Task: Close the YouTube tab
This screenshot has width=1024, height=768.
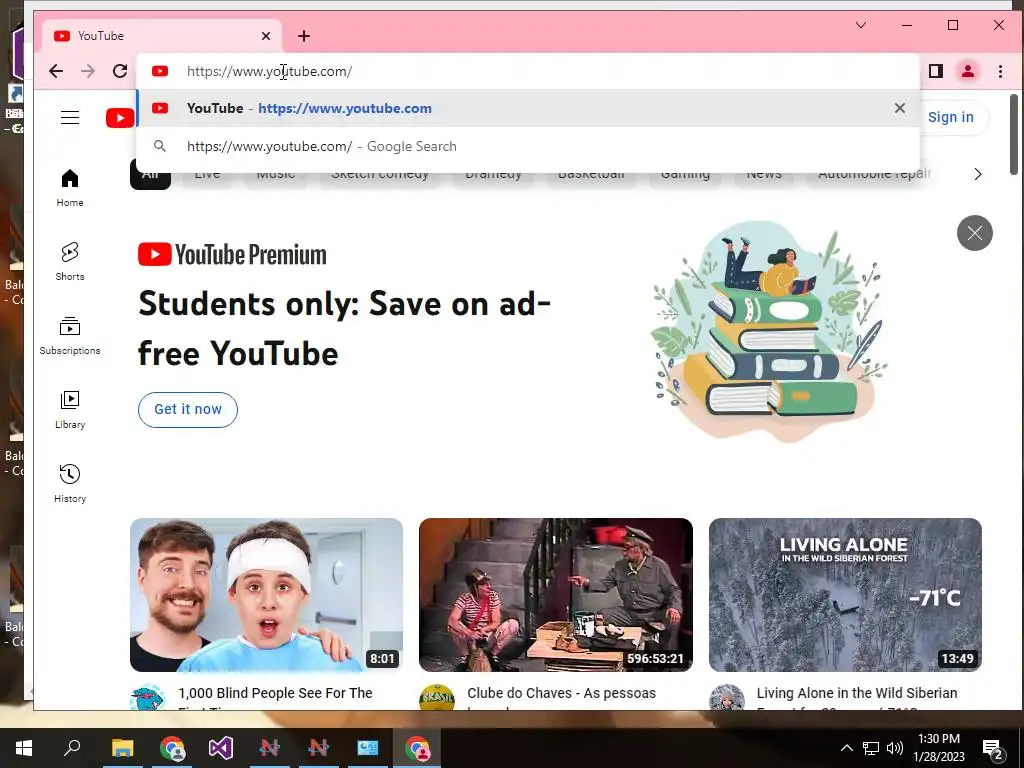Action: pos(266,36)
